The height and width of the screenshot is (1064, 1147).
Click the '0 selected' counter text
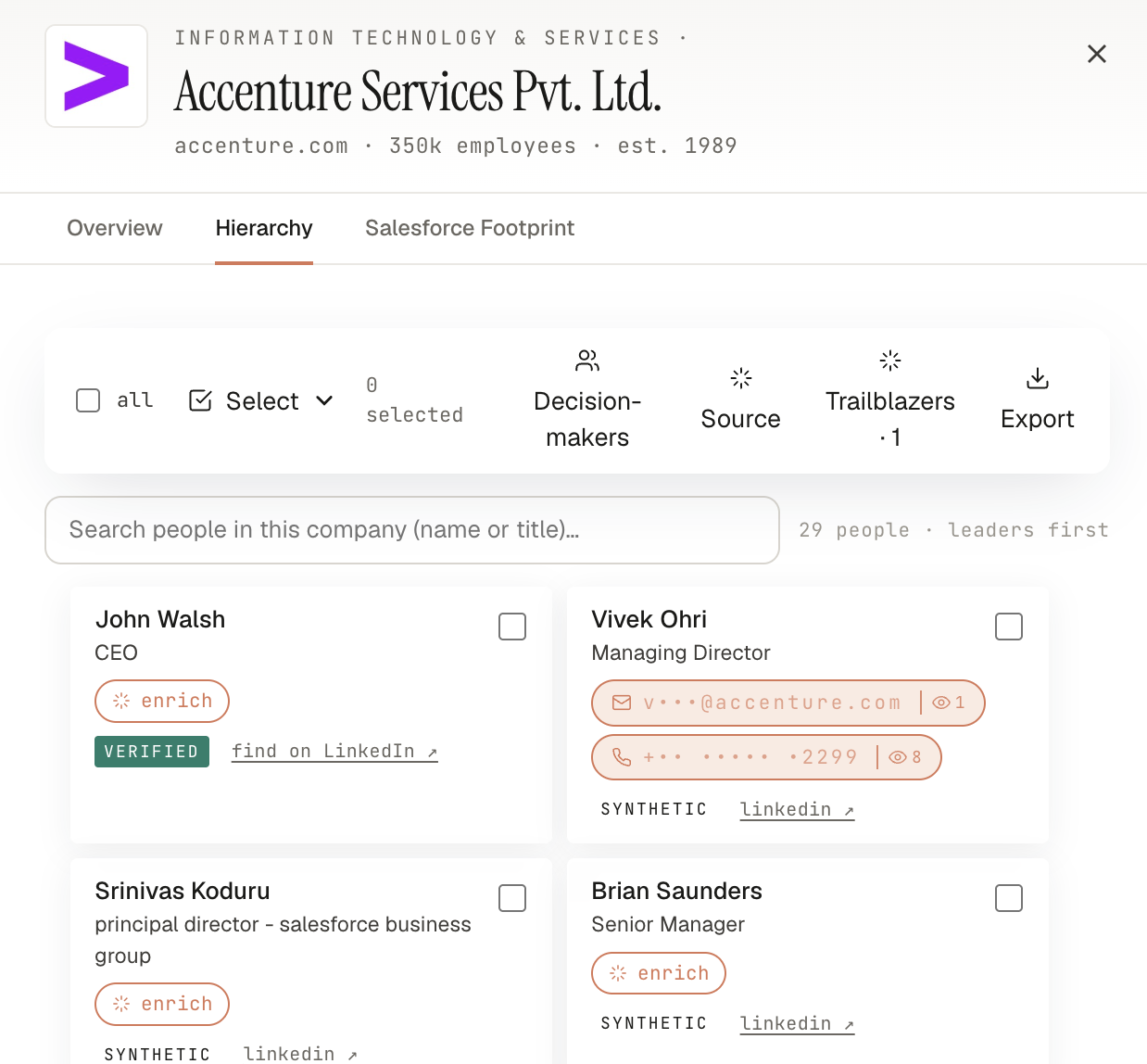(414, 400)
